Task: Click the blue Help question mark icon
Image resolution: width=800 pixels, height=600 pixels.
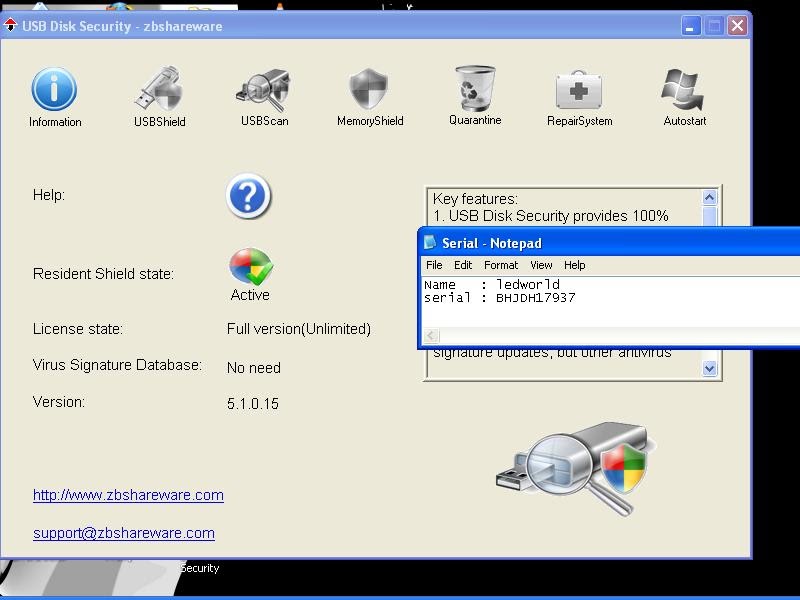Action: click(248, 196)
